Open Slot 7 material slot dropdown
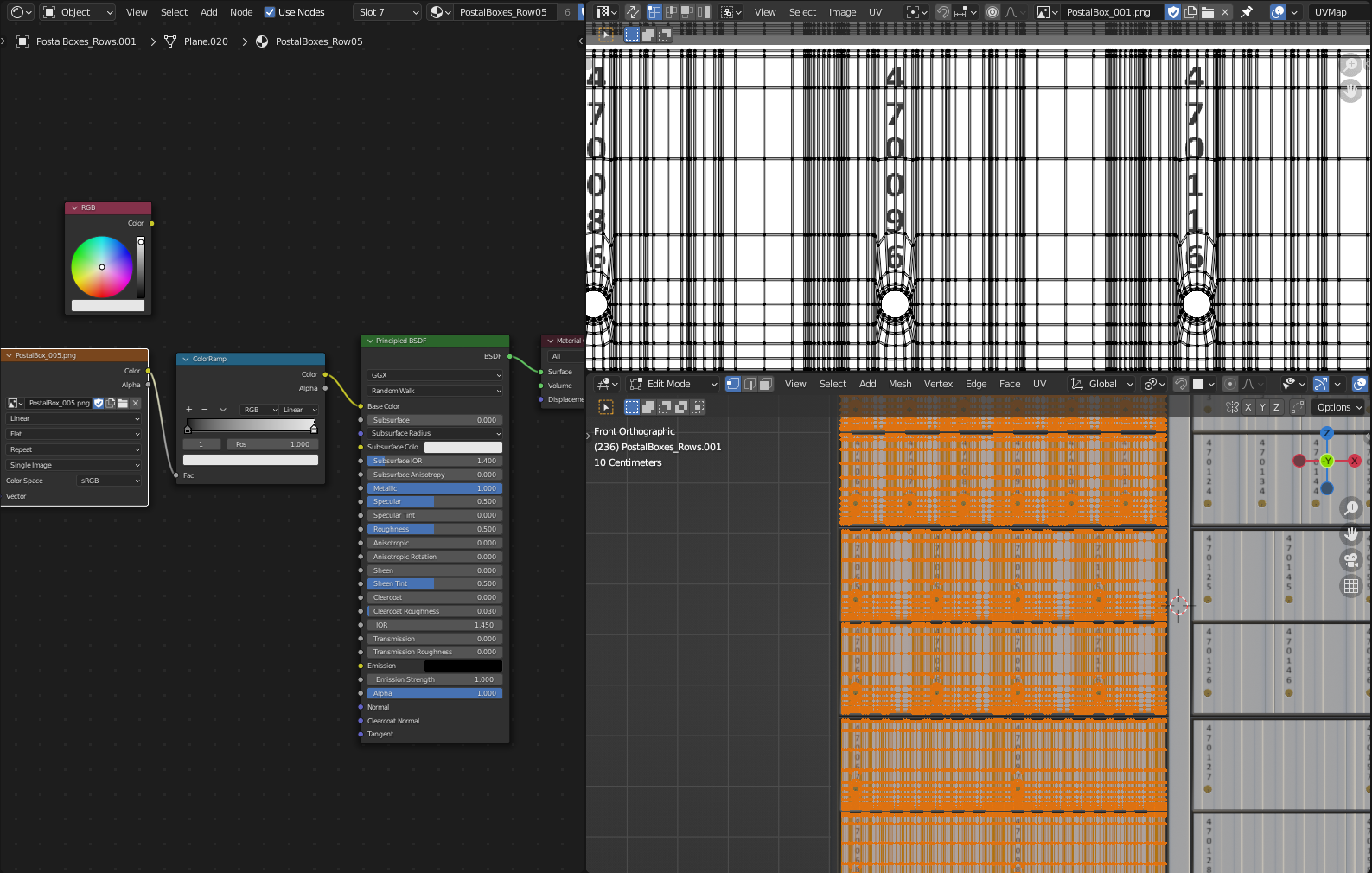Image resolution: width=1372 pixels, height=873 pixels. (387, 12)
